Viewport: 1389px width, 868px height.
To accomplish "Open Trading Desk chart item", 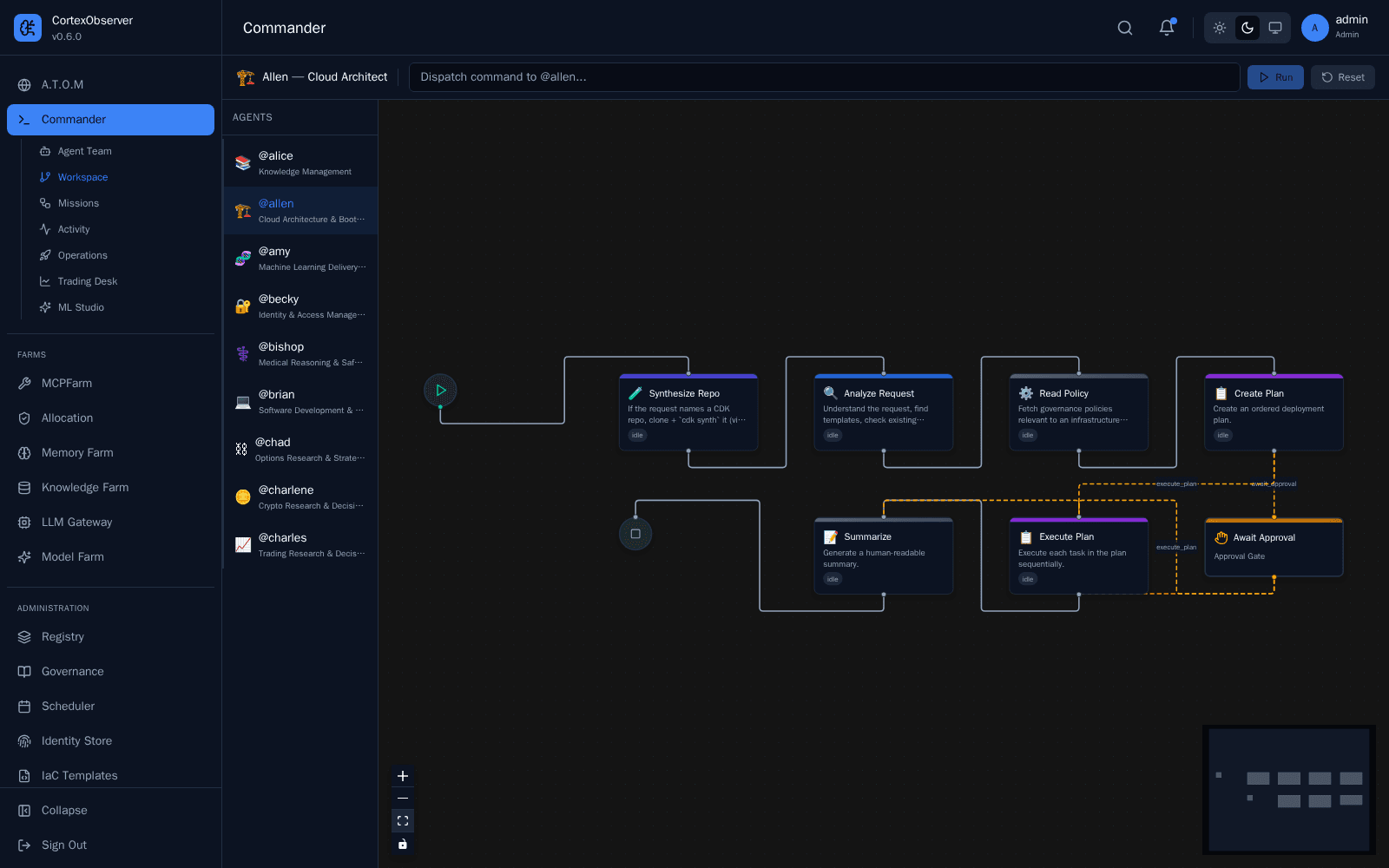I will [122, 281].
